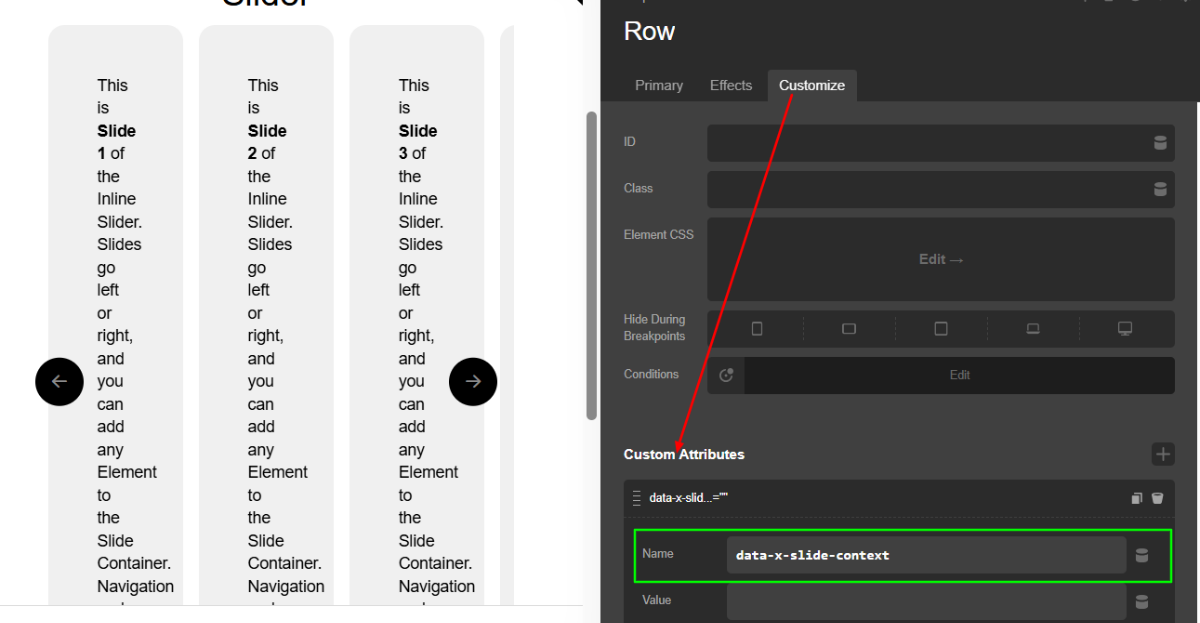Open dynamic content for ID field

[1160, 143]
